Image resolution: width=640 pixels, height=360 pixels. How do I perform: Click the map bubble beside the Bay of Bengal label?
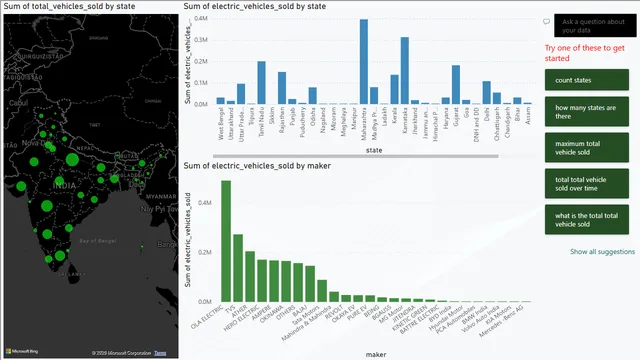[x=69, y=228]
